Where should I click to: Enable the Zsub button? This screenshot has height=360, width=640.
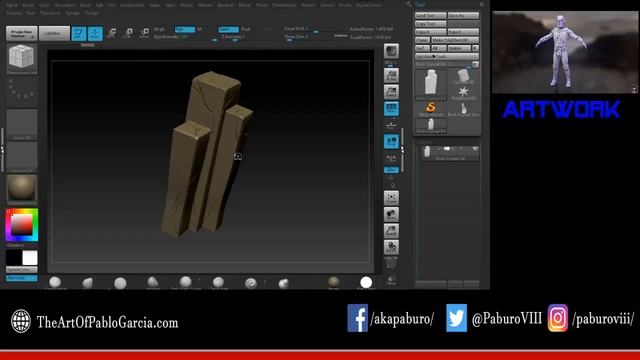[246, 29]
